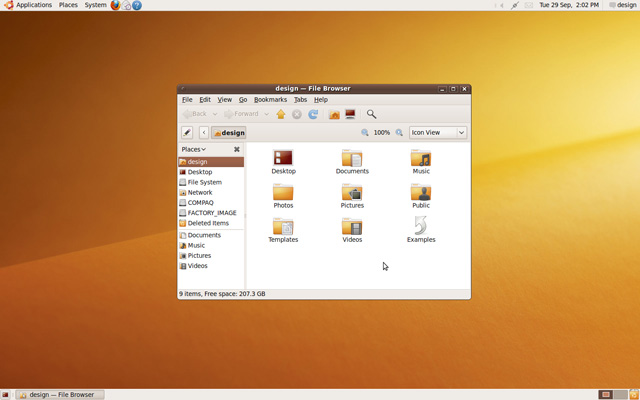Close the Places side pane
The image size is (640, 400).
[x=237, y=149]
